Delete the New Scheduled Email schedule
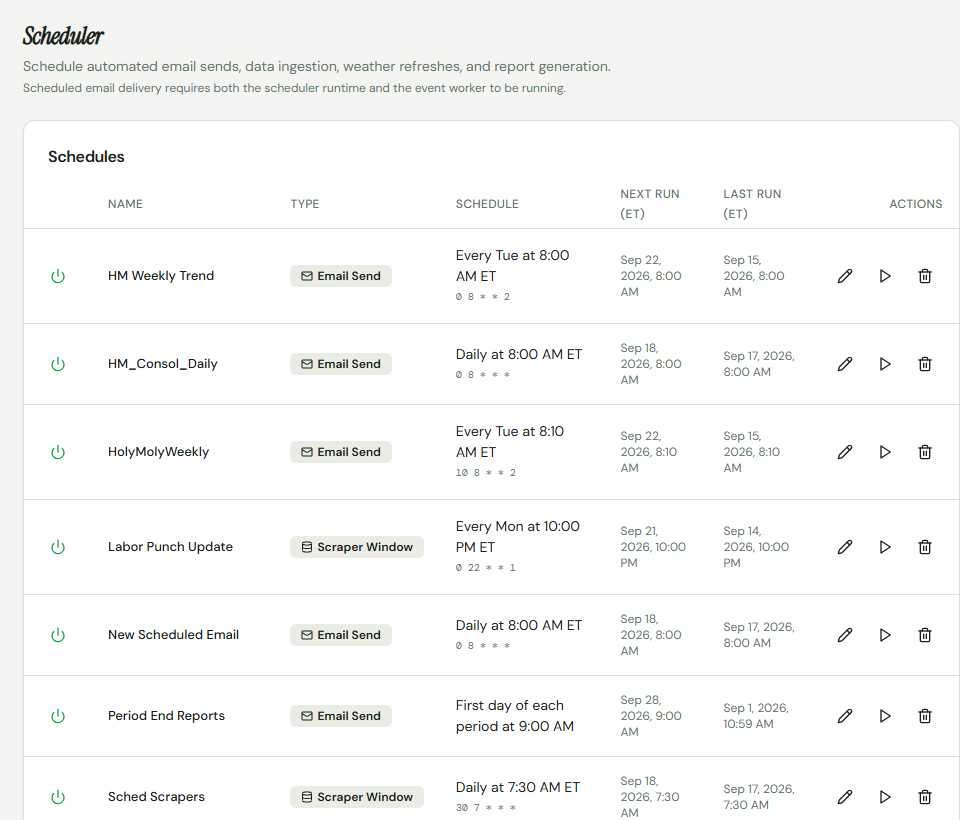 tap(925, 635)
